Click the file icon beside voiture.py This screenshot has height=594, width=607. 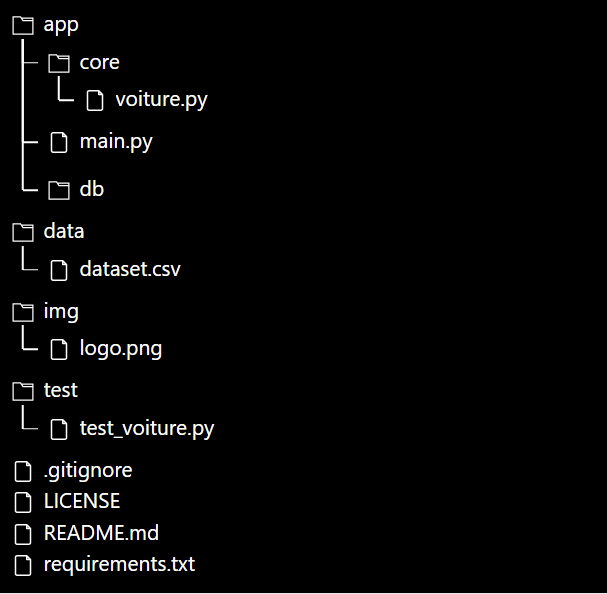pos(95,100)
